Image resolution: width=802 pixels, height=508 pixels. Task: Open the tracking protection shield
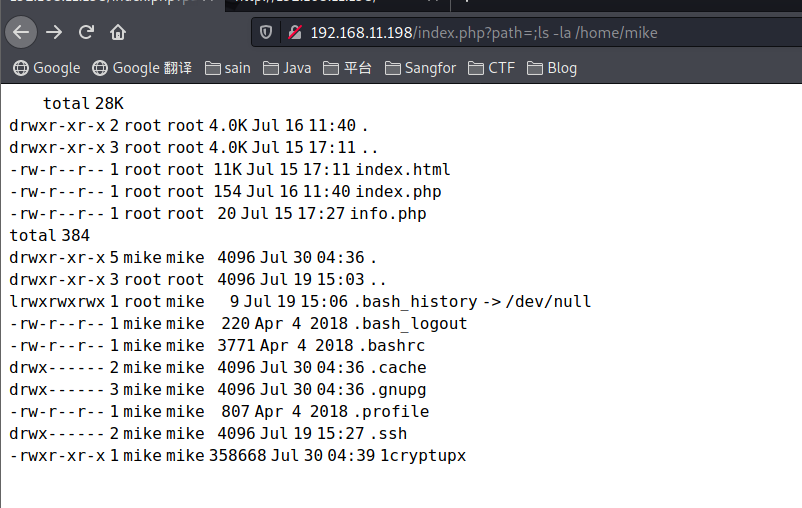coord(266,32)
